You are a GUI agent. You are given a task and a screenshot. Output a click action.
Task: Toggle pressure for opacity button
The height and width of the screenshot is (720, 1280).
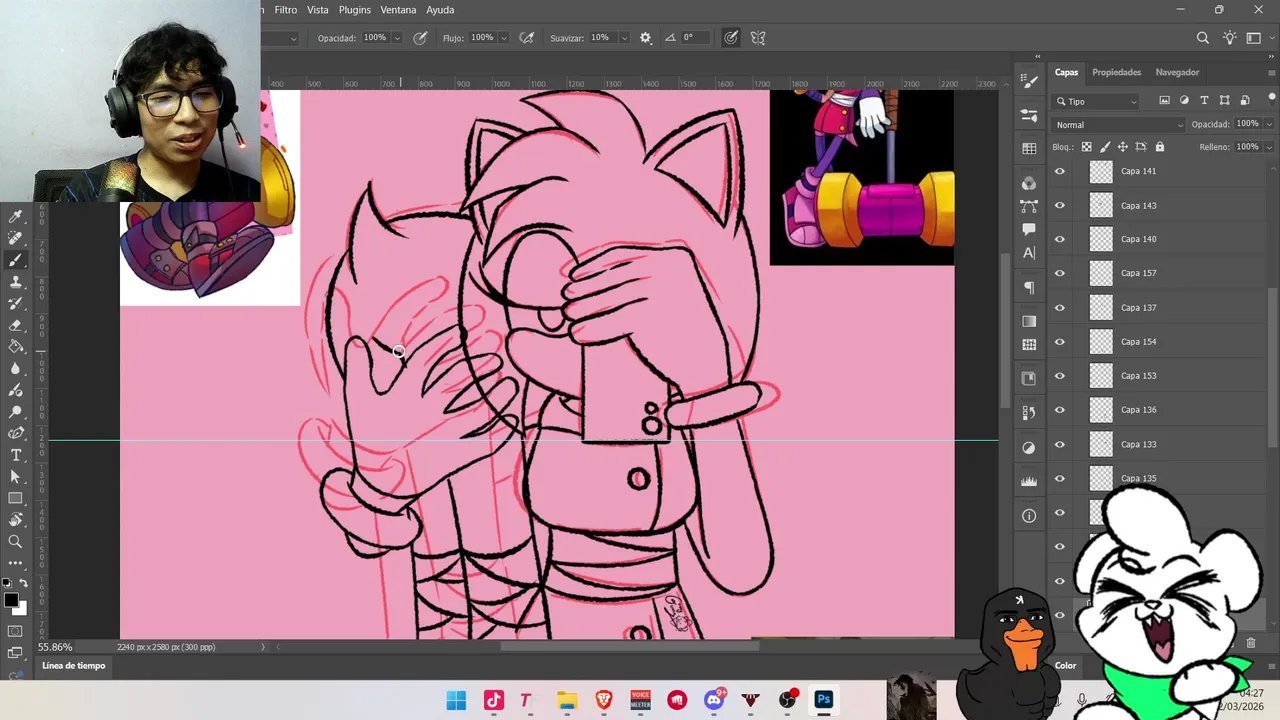click(x=420, y=38)
